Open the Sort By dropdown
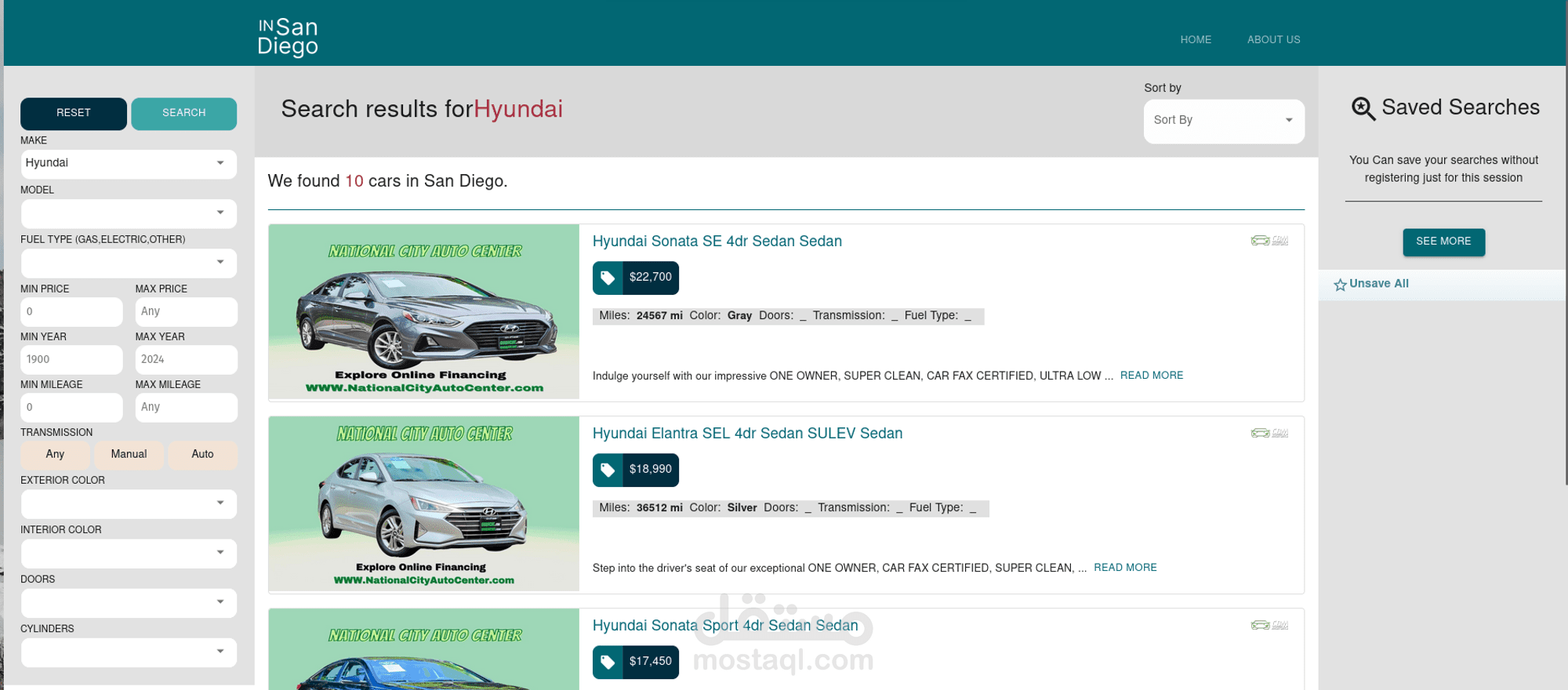Viewport: 1568px width, 690px height. tap(1224, 121)
